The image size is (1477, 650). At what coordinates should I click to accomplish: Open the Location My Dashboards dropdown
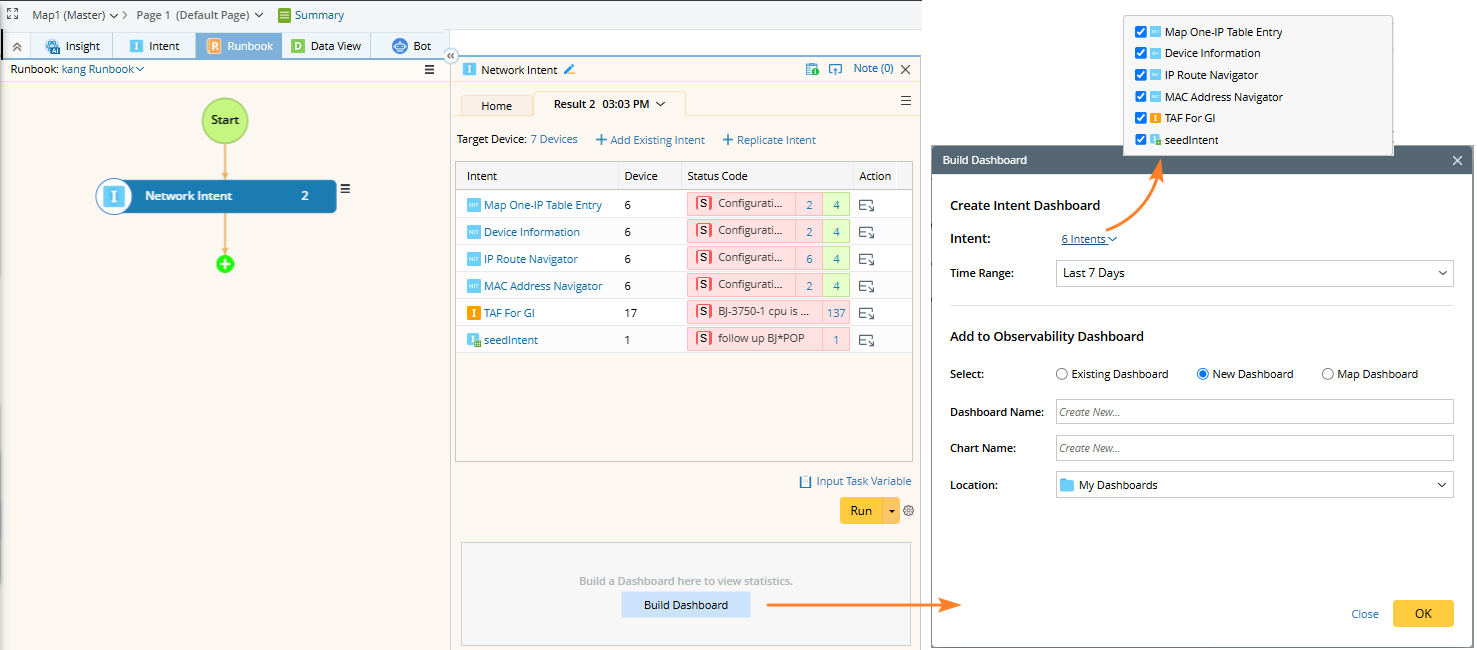click(x=1254, y=485)
